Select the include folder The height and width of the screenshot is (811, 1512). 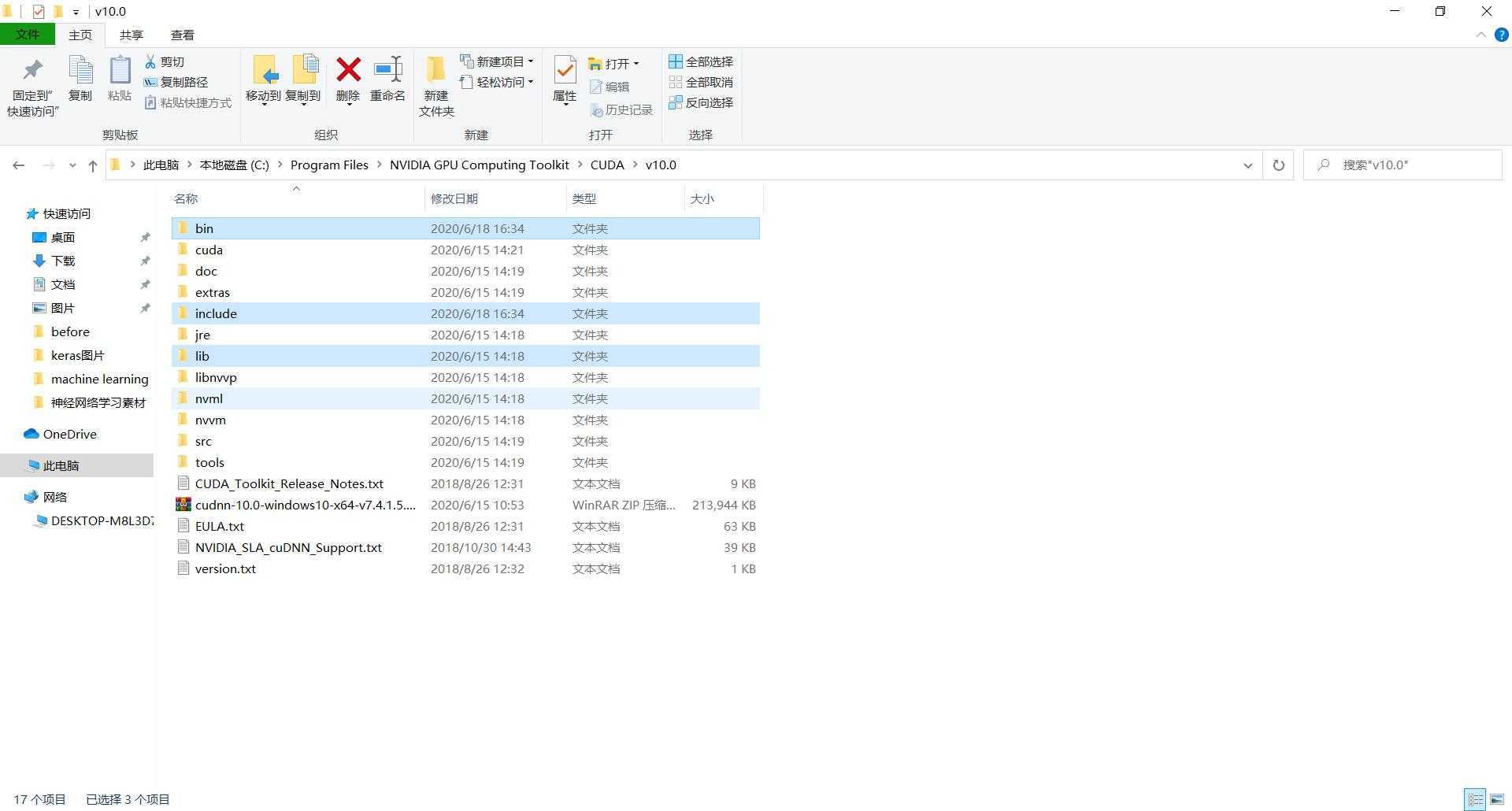465,313
